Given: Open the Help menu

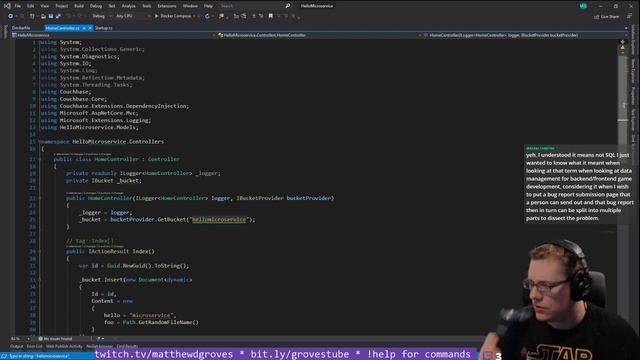Looking at the screenshot, I should pos(209,6).
